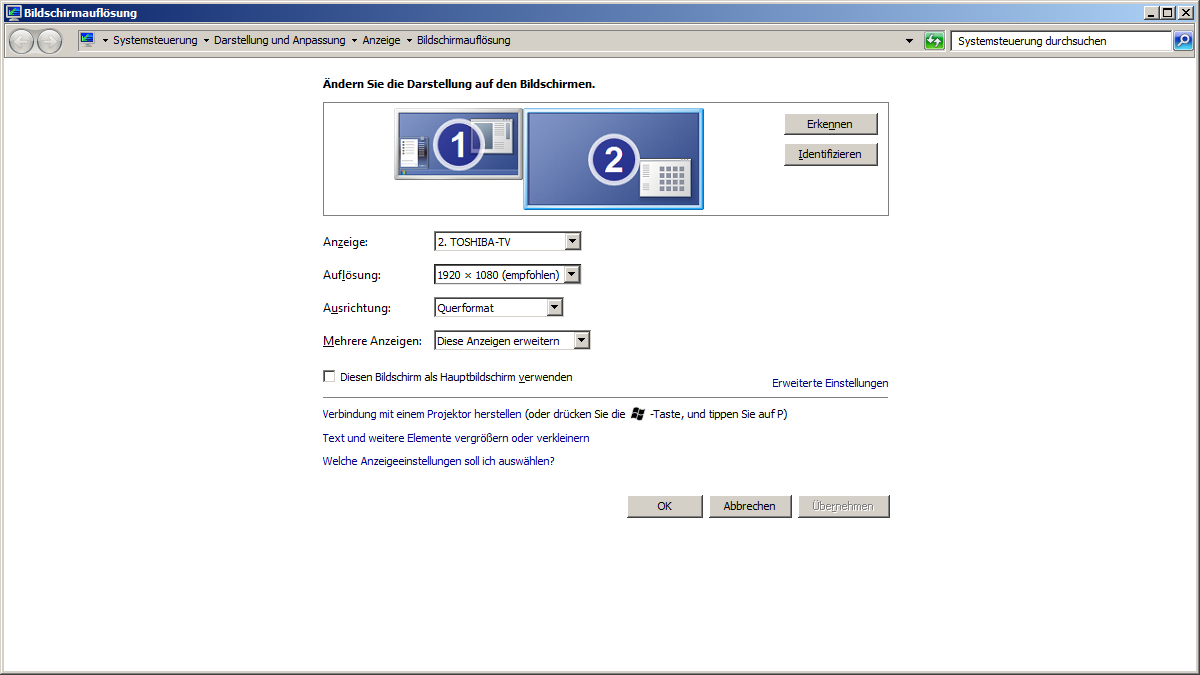This screenshot has height=675, width=1200.
Task: Click the refresh icon beside address bar
Action: (x=934, y=41)
